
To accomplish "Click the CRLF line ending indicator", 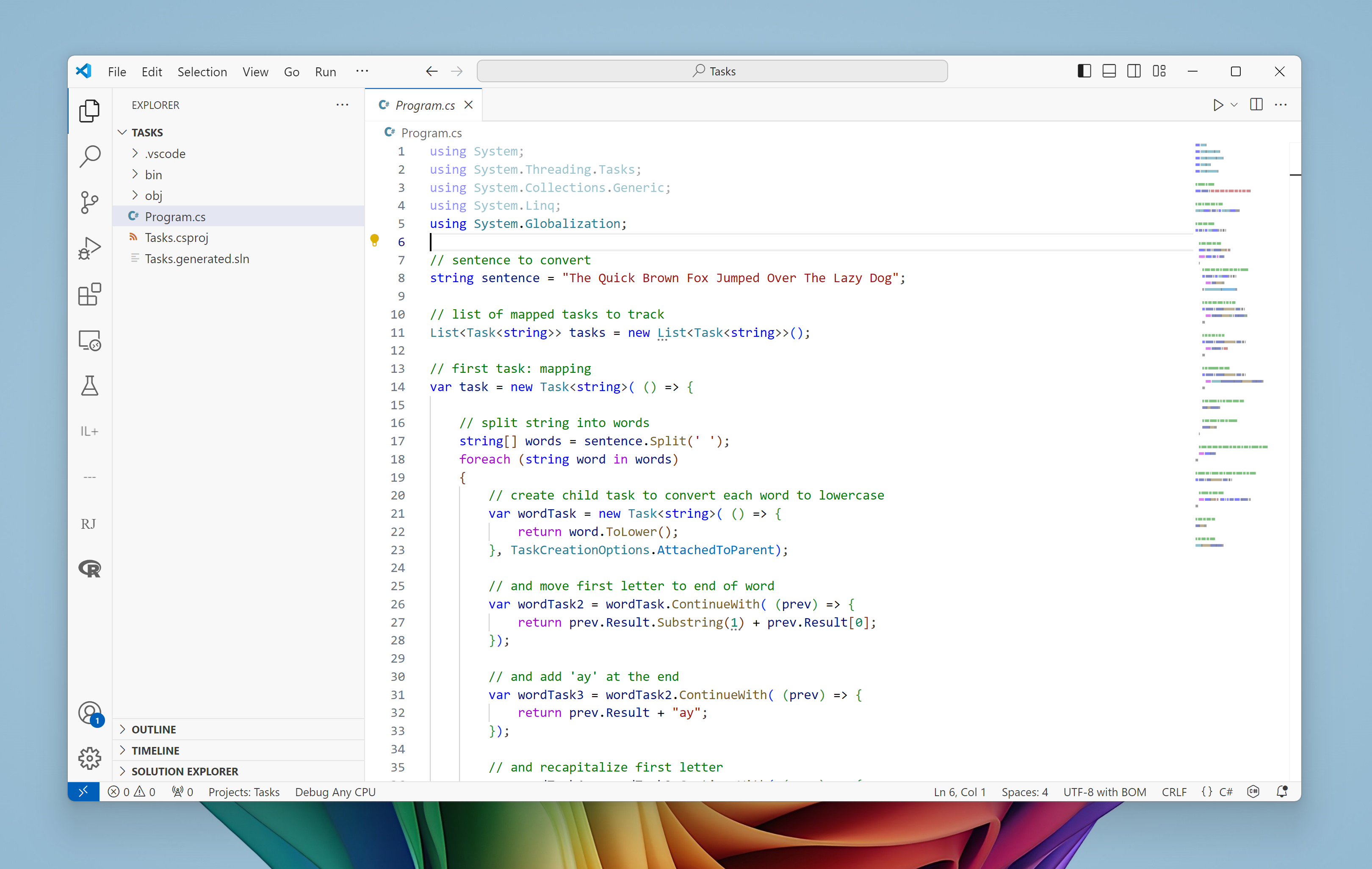I will click(1174, 791).
